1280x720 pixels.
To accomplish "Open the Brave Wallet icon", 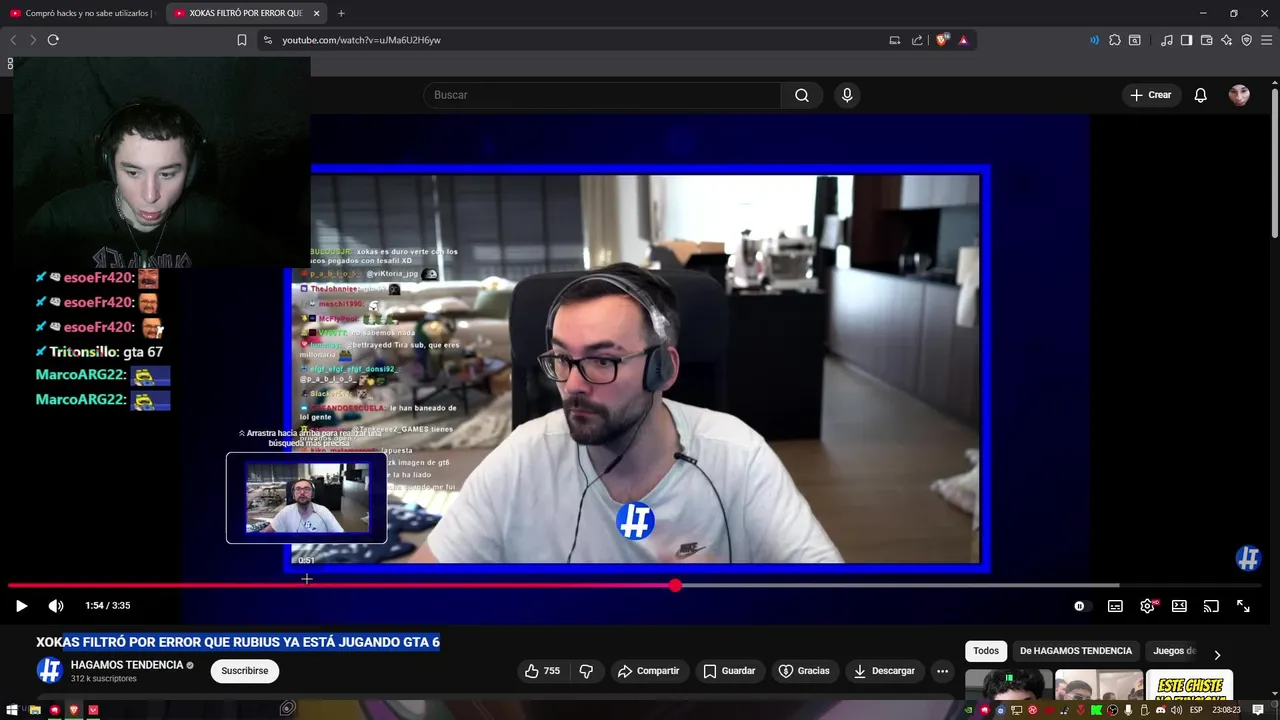I will tap(1206, 40).
